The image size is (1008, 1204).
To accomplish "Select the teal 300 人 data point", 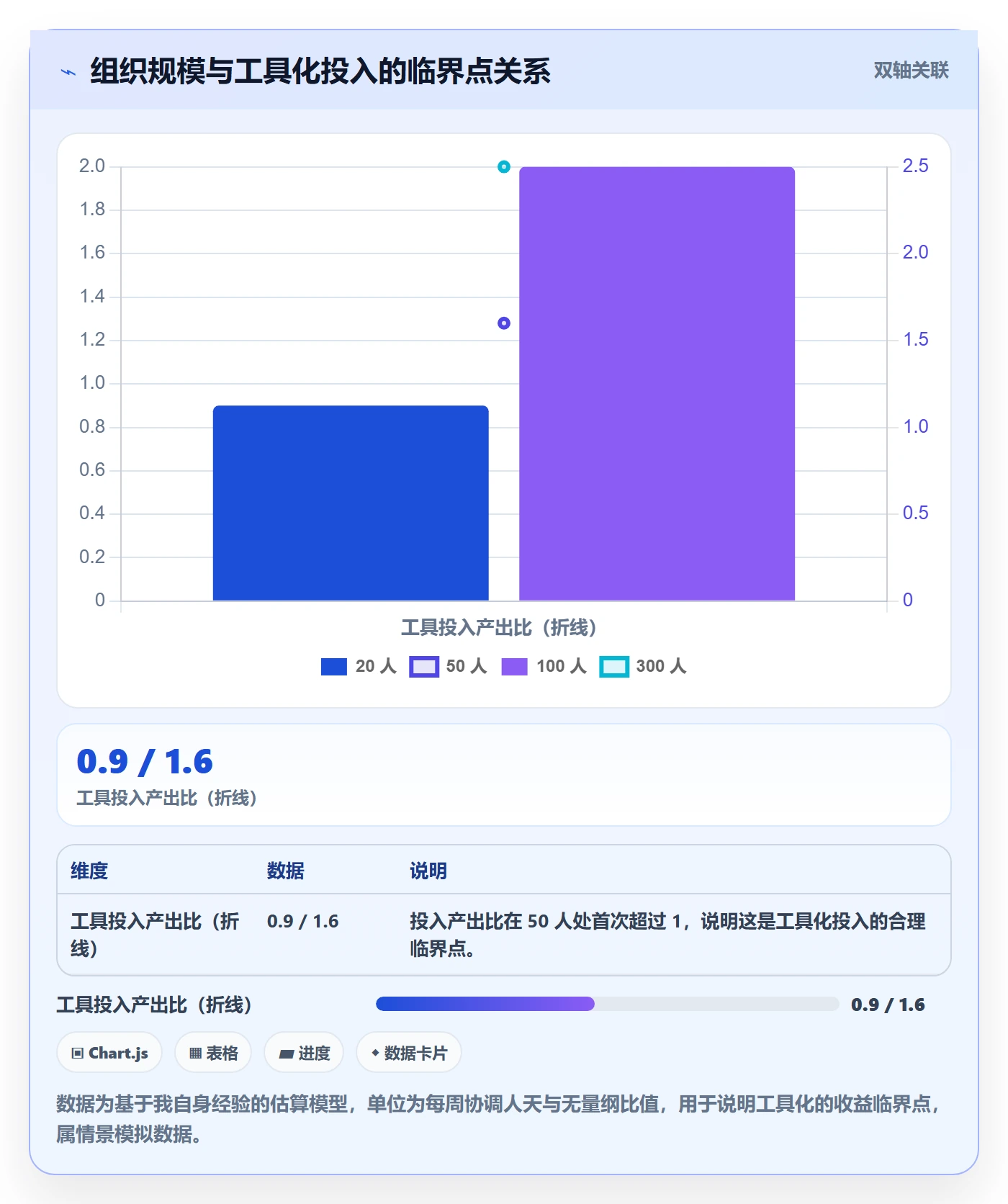I will [504, 166].
